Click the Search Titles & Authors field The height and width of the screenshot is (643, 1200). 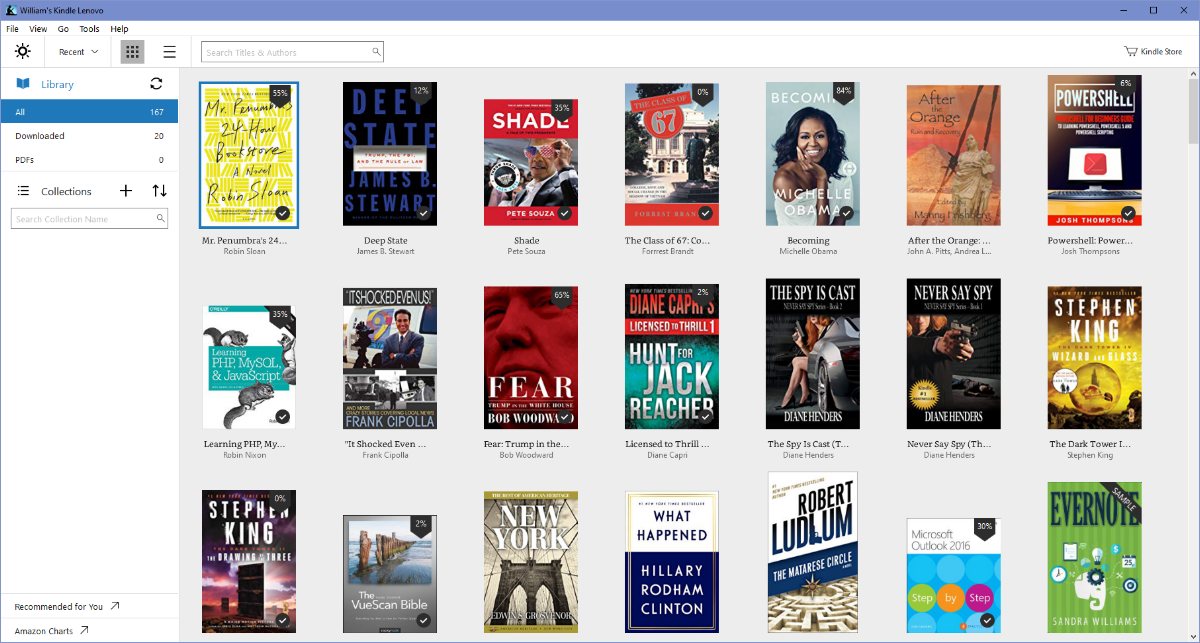click(292, 52)
